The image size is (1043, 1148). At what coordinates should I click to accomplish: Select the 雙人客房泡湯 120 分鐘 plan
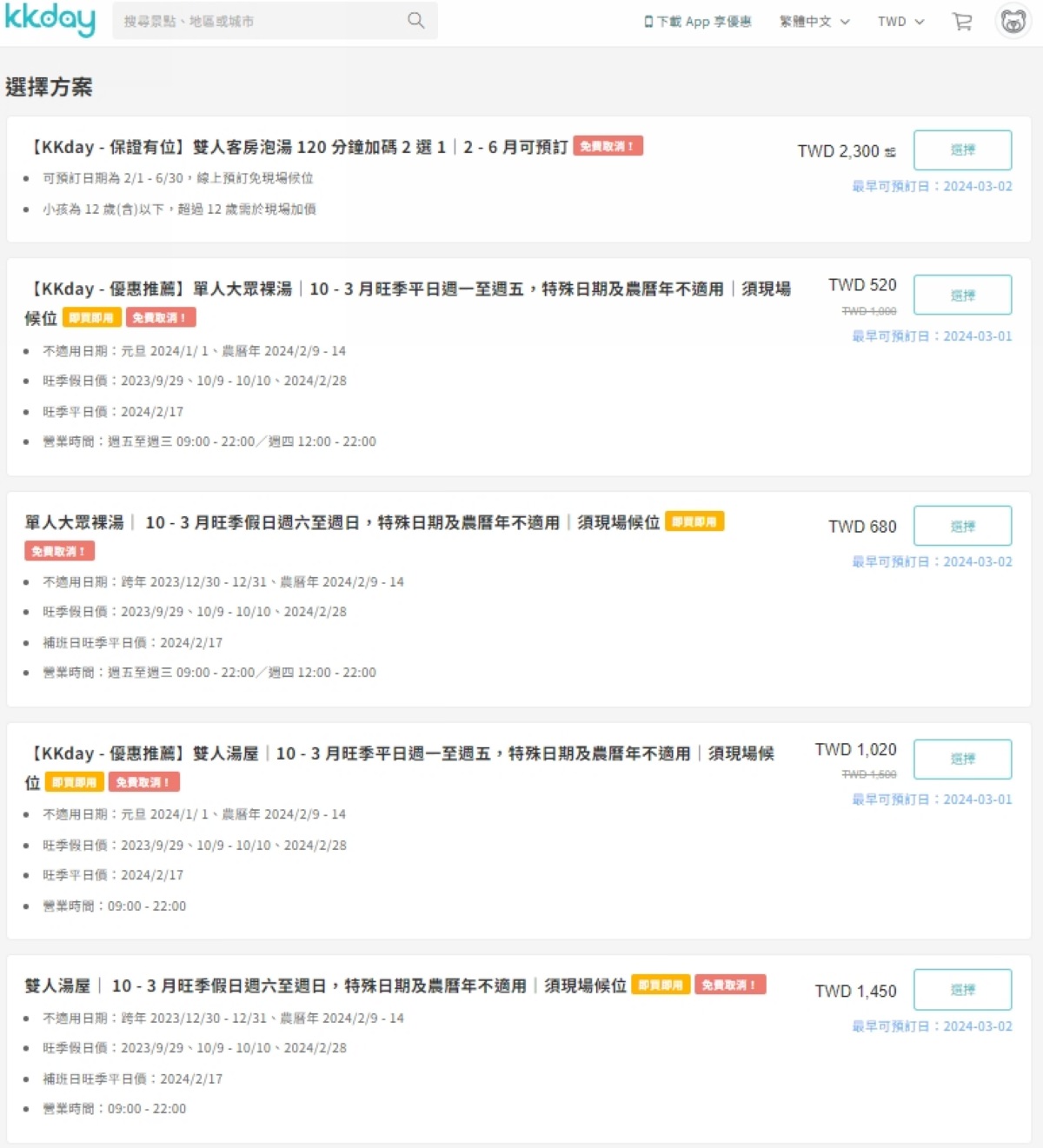[x=962, y=150]
